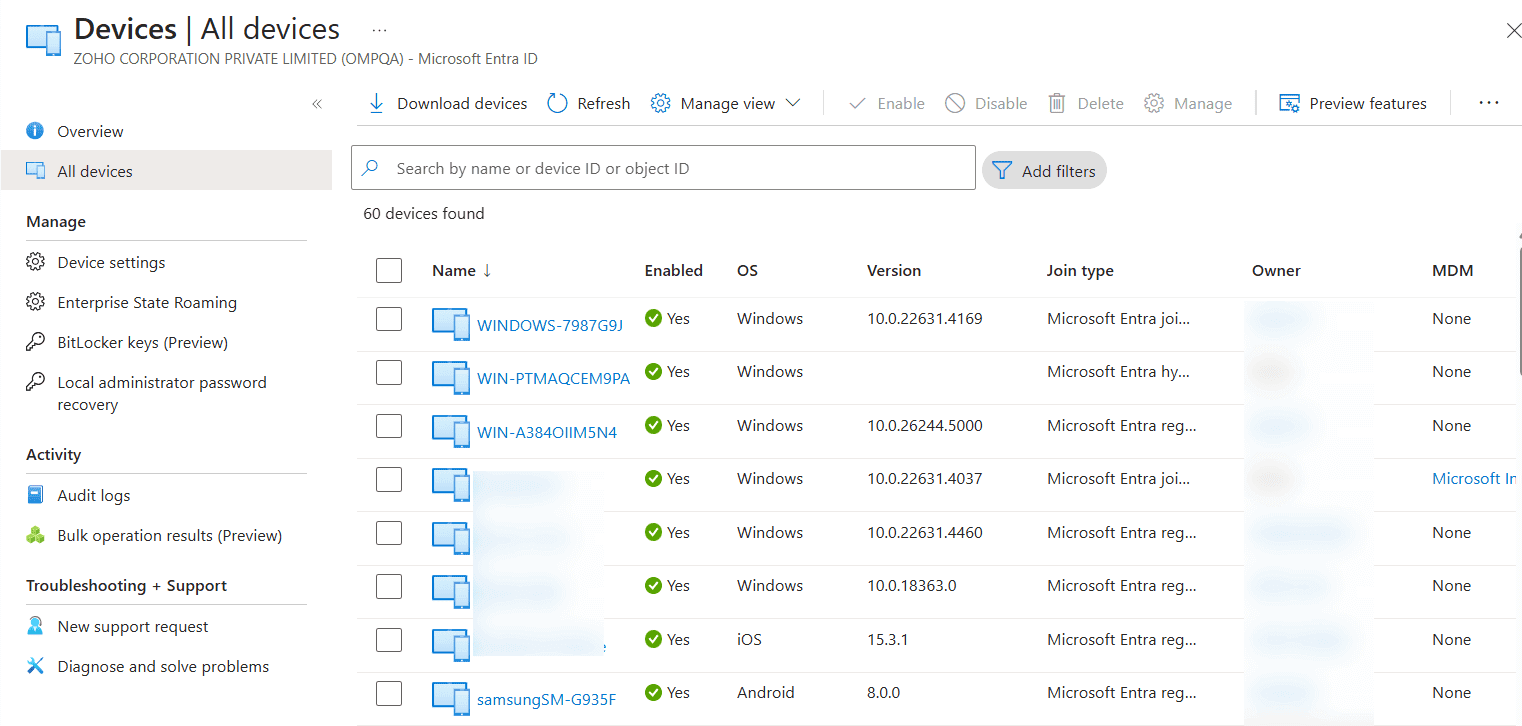Open the WIN-PTMAQCEM9PA device link
1522x726 pixels.
[553, 378]
